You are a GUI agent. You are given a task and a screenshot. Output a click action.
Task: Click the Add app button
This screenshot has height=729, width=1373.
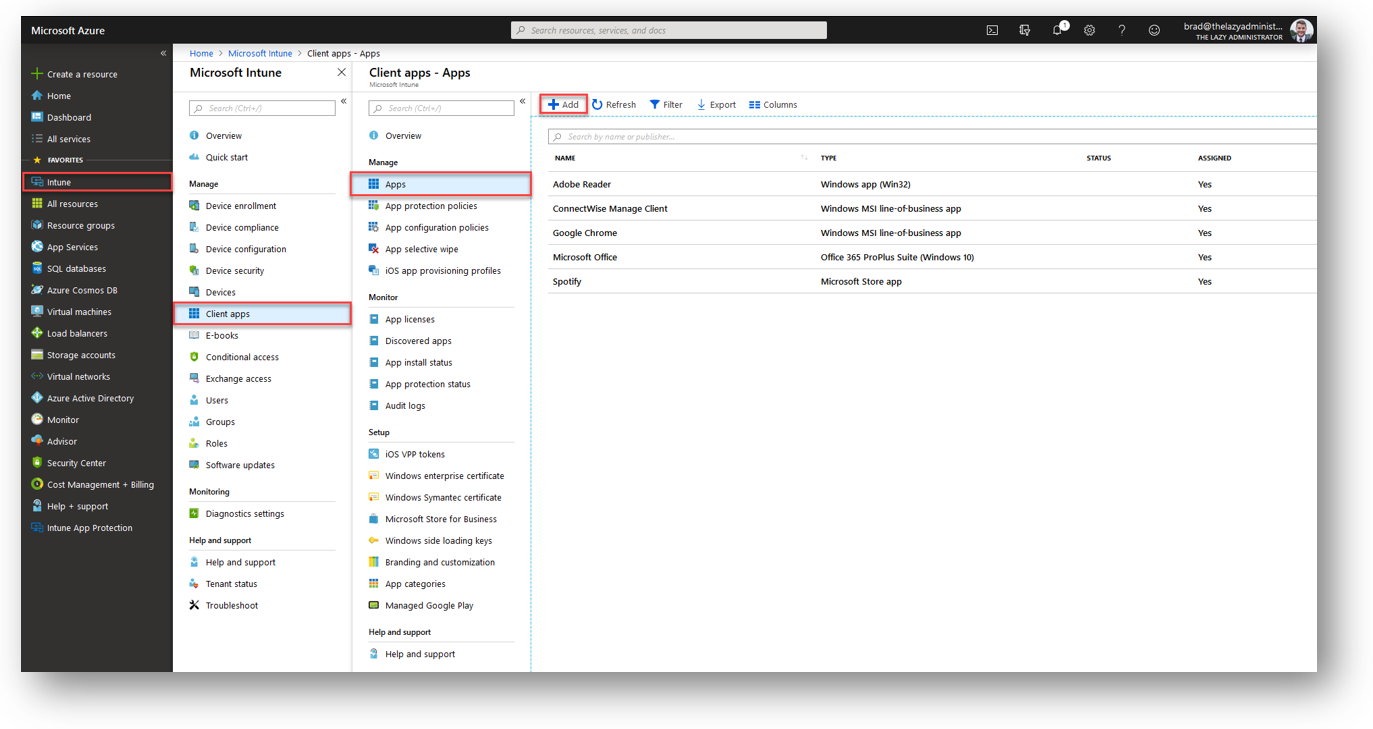tap(564, 104)
